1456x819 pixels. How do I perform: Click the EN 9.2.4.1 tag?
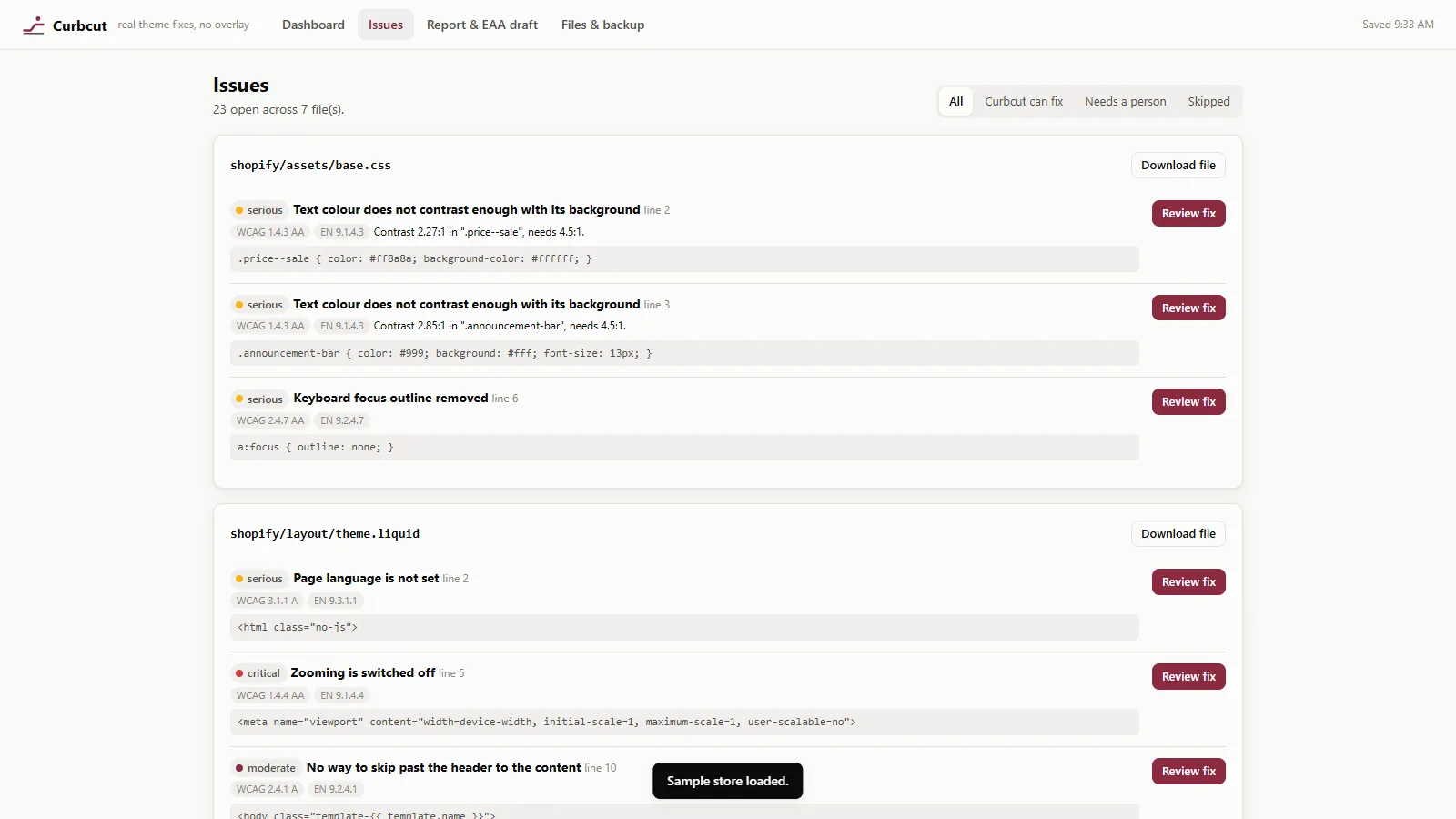pyautogui.click(x=336, y=789)
